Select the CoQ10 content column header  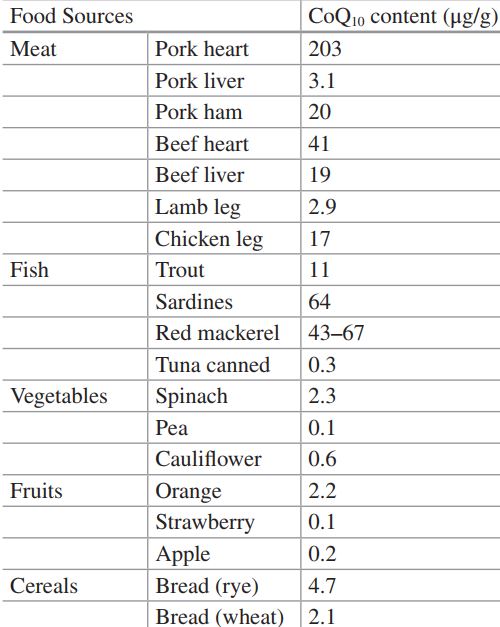pyautogui.click(x=402, y=18)
